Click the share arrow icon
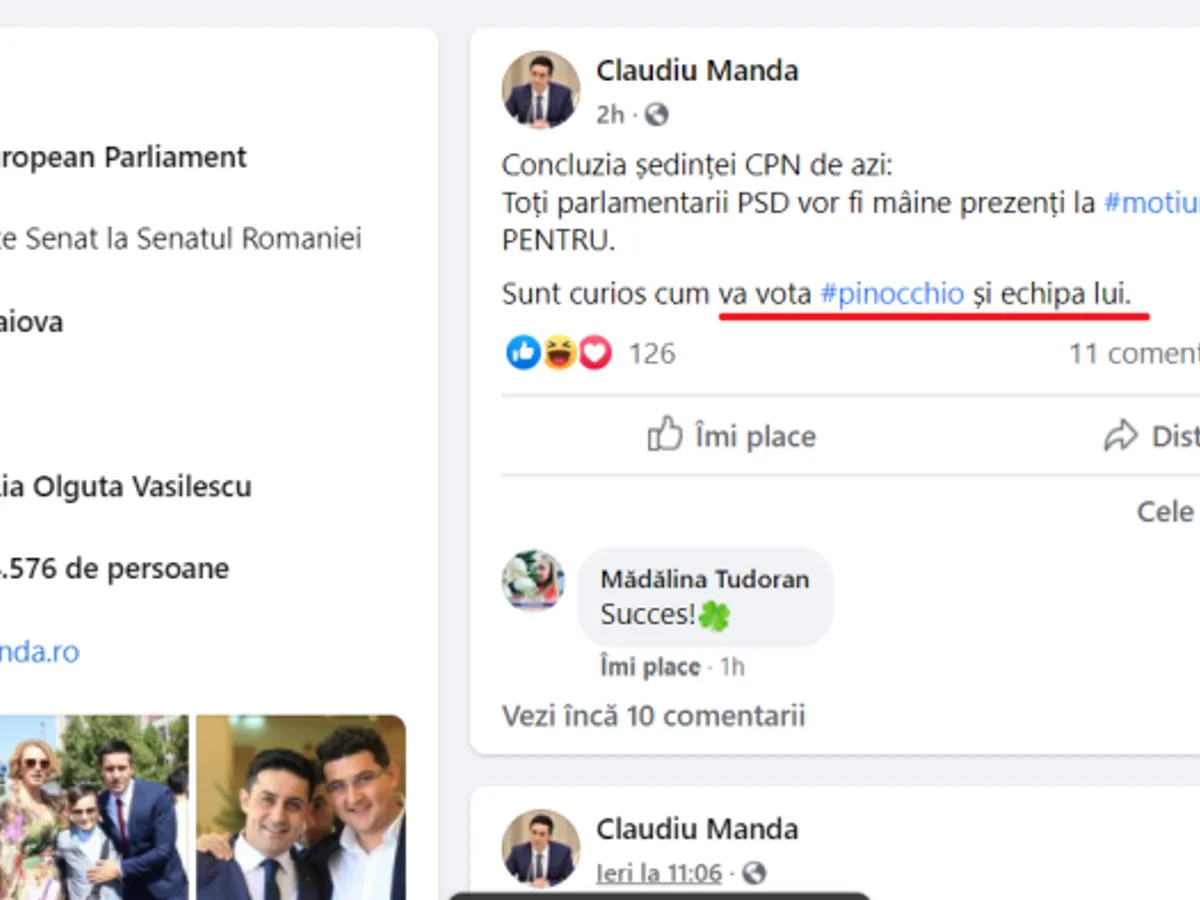 pyautogui.click(x=1121, y=436)
